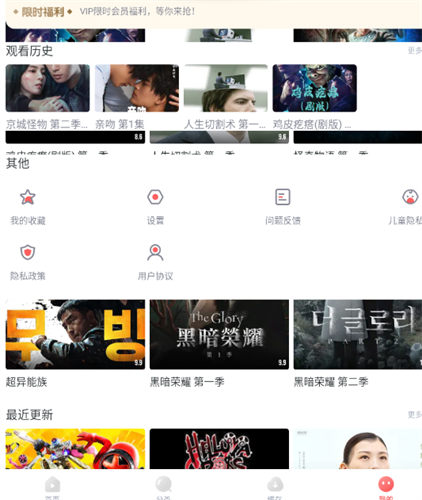Open Settings hexagon icon (设置)

155,197
